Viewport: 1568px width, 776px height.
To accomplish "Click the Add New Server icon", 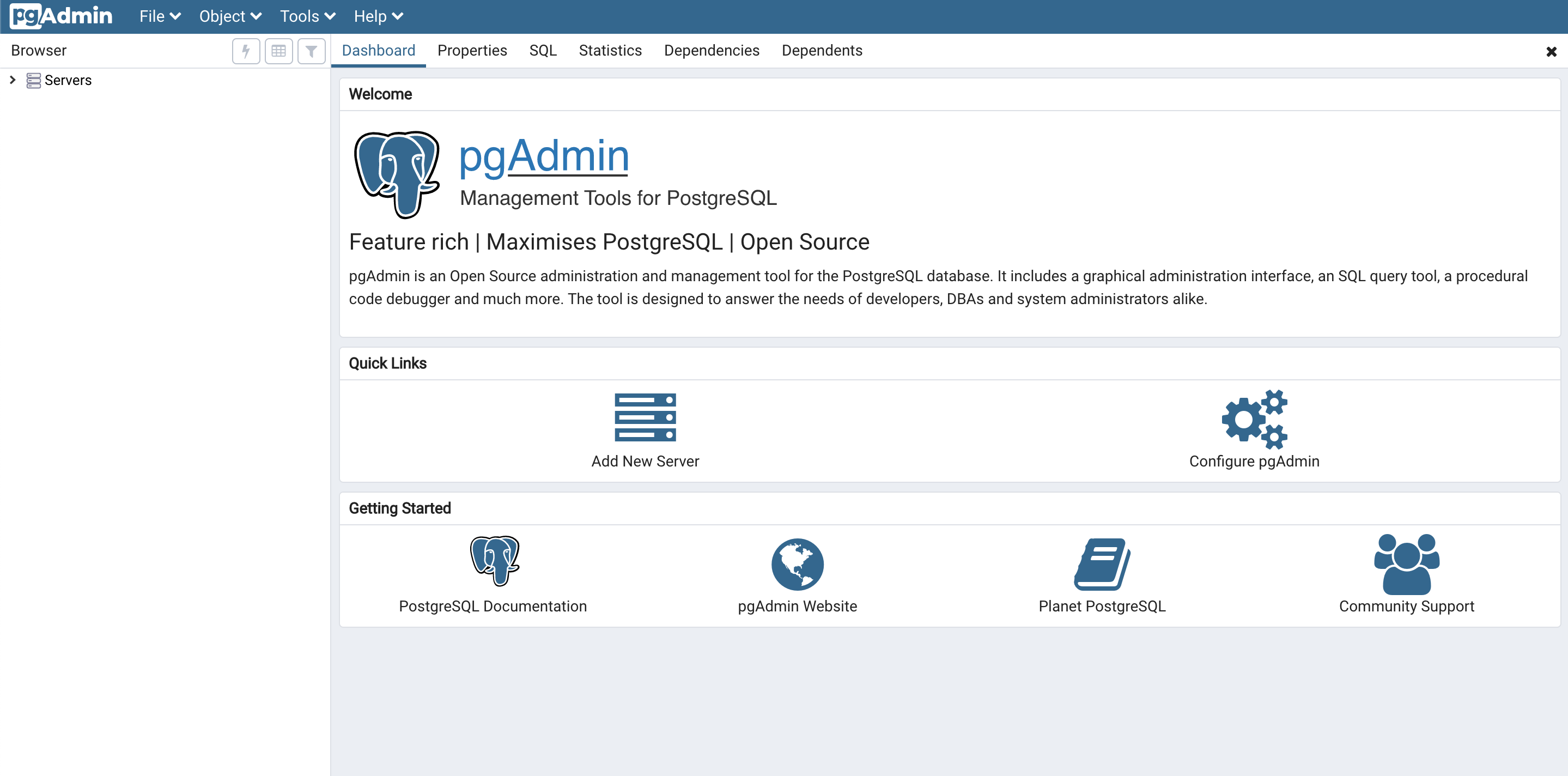I will coord(645,417).
